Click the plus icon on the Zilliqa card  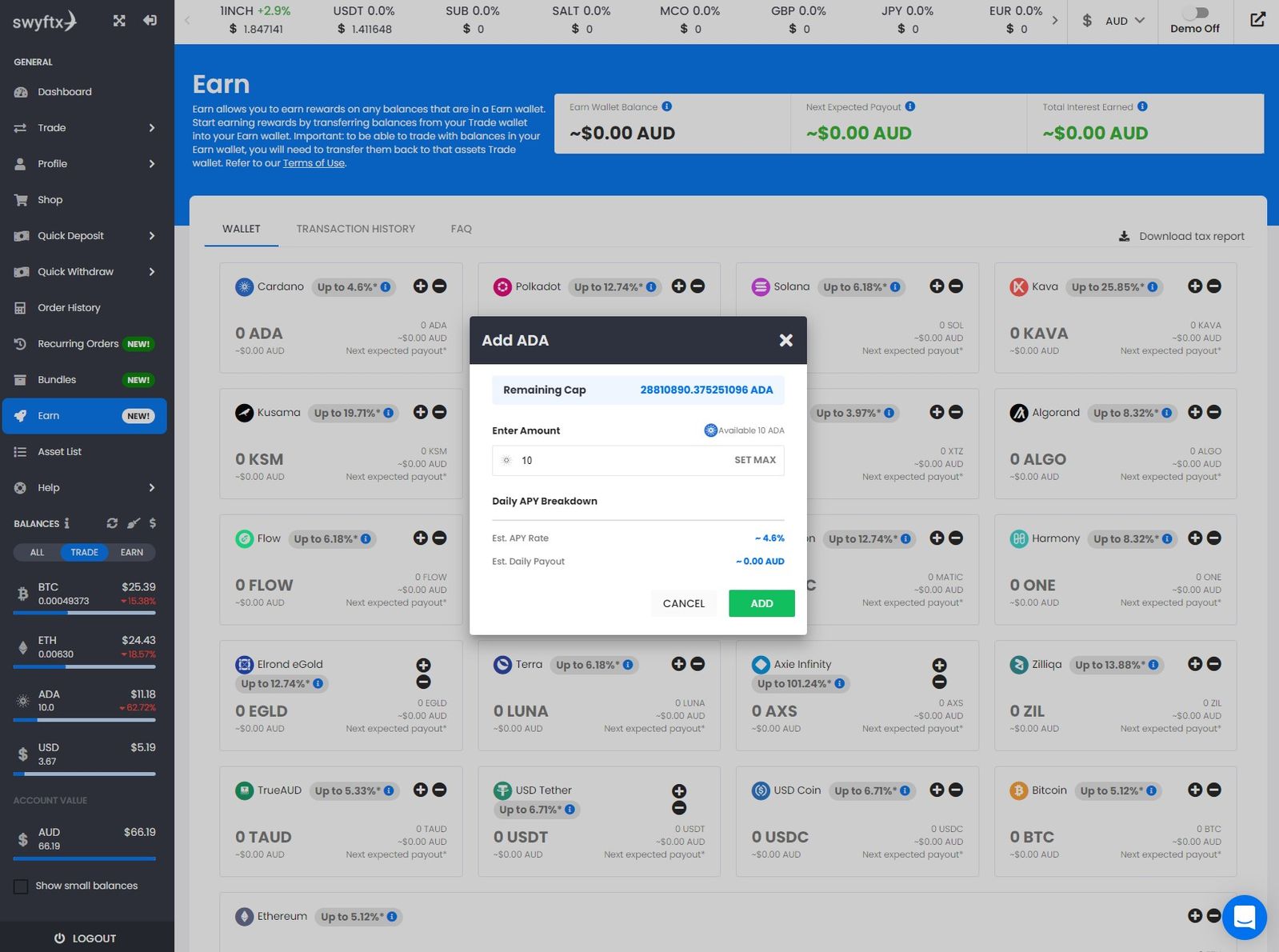1195,663
